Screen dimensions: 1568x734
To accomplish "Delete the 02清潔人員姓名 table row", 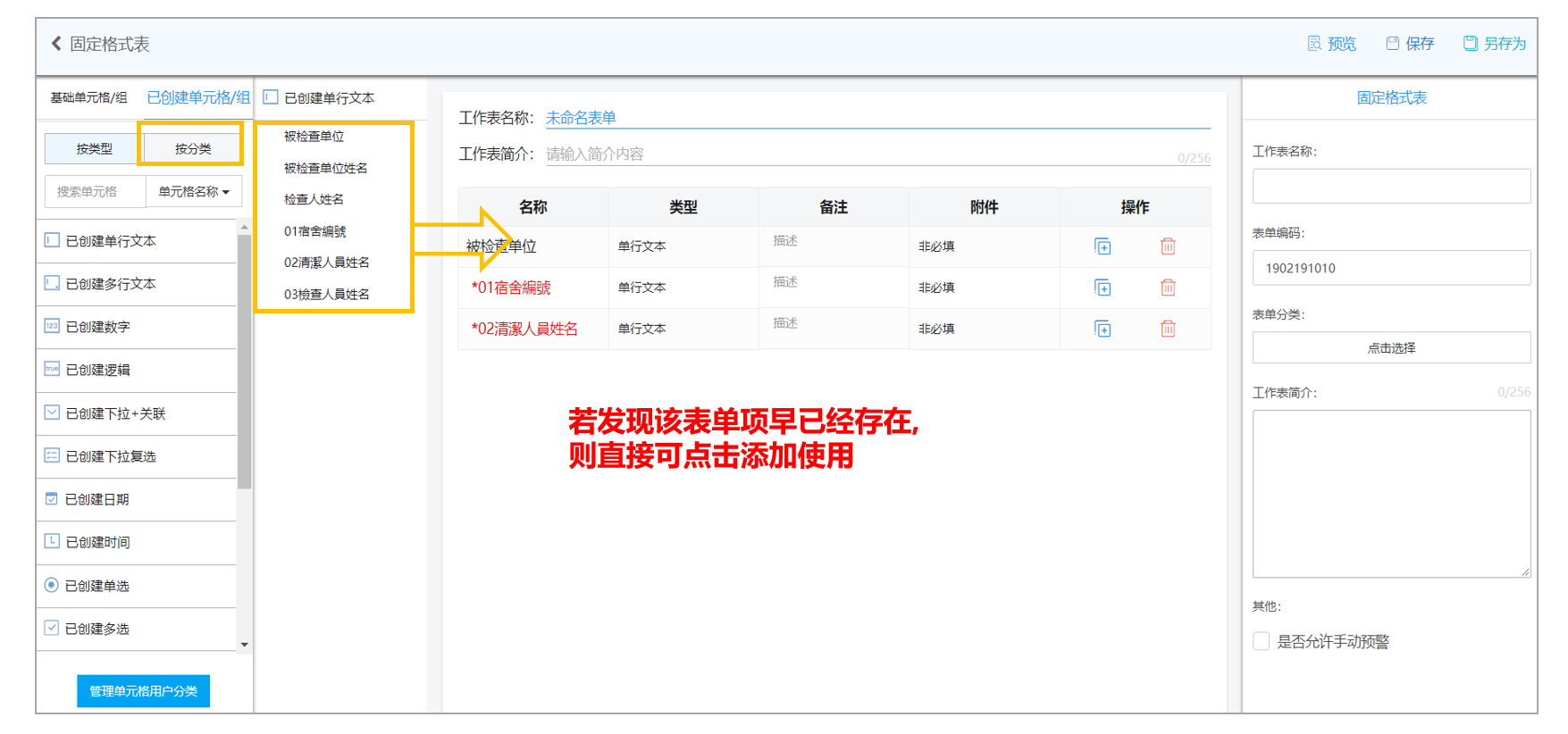I will [x=1168, y=329].
